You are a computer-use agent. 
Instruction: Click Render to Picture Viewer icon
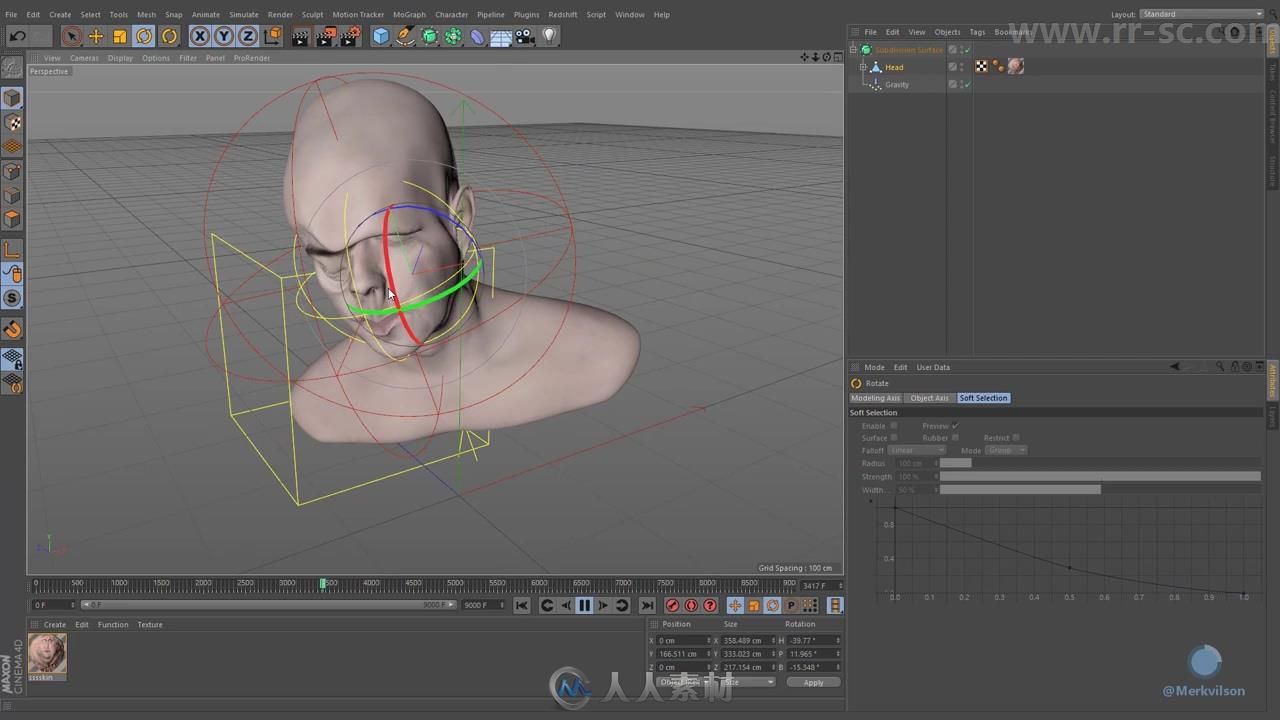[325, 37]
